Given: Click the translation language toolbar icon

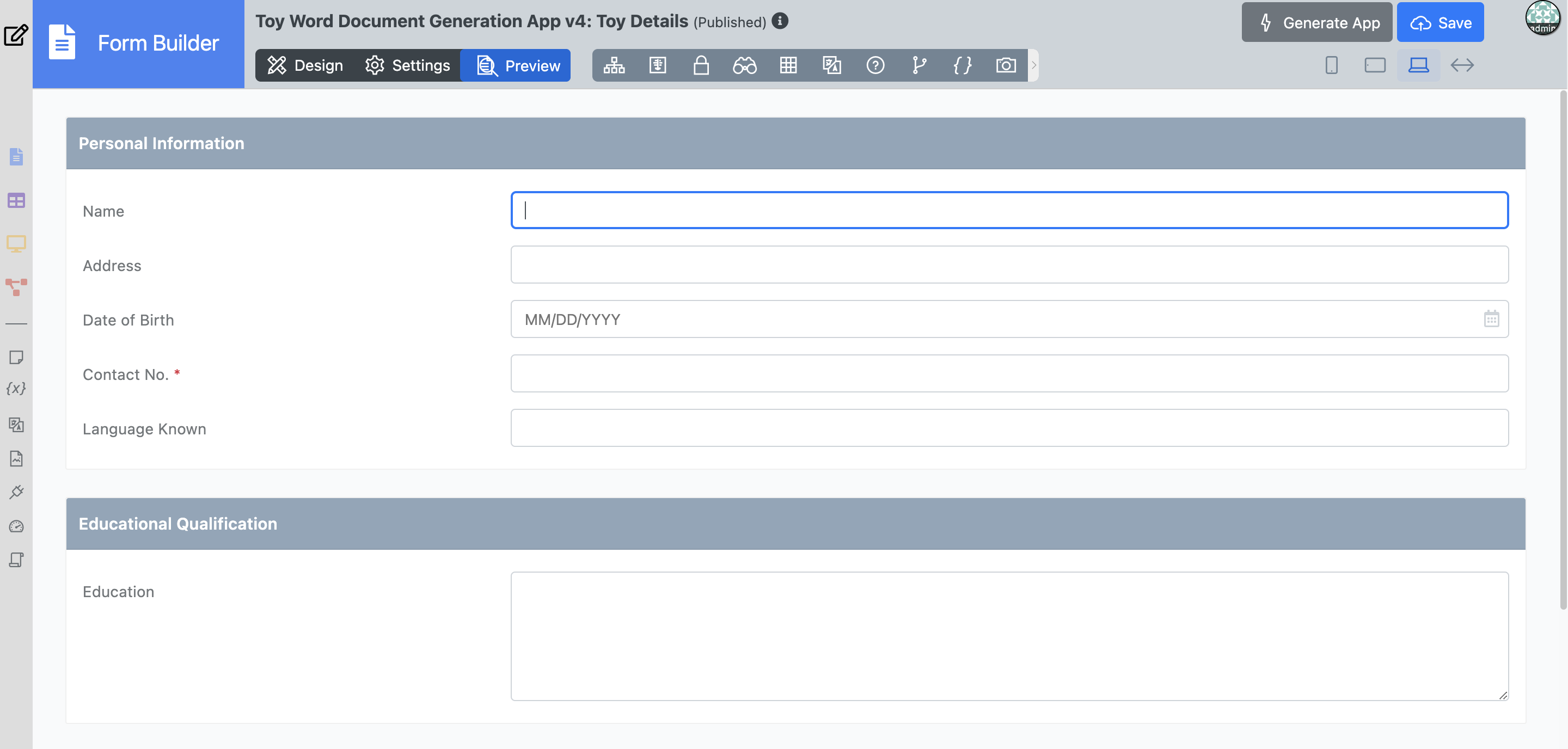Looking at the screenshot, I should tap(831, 65).
